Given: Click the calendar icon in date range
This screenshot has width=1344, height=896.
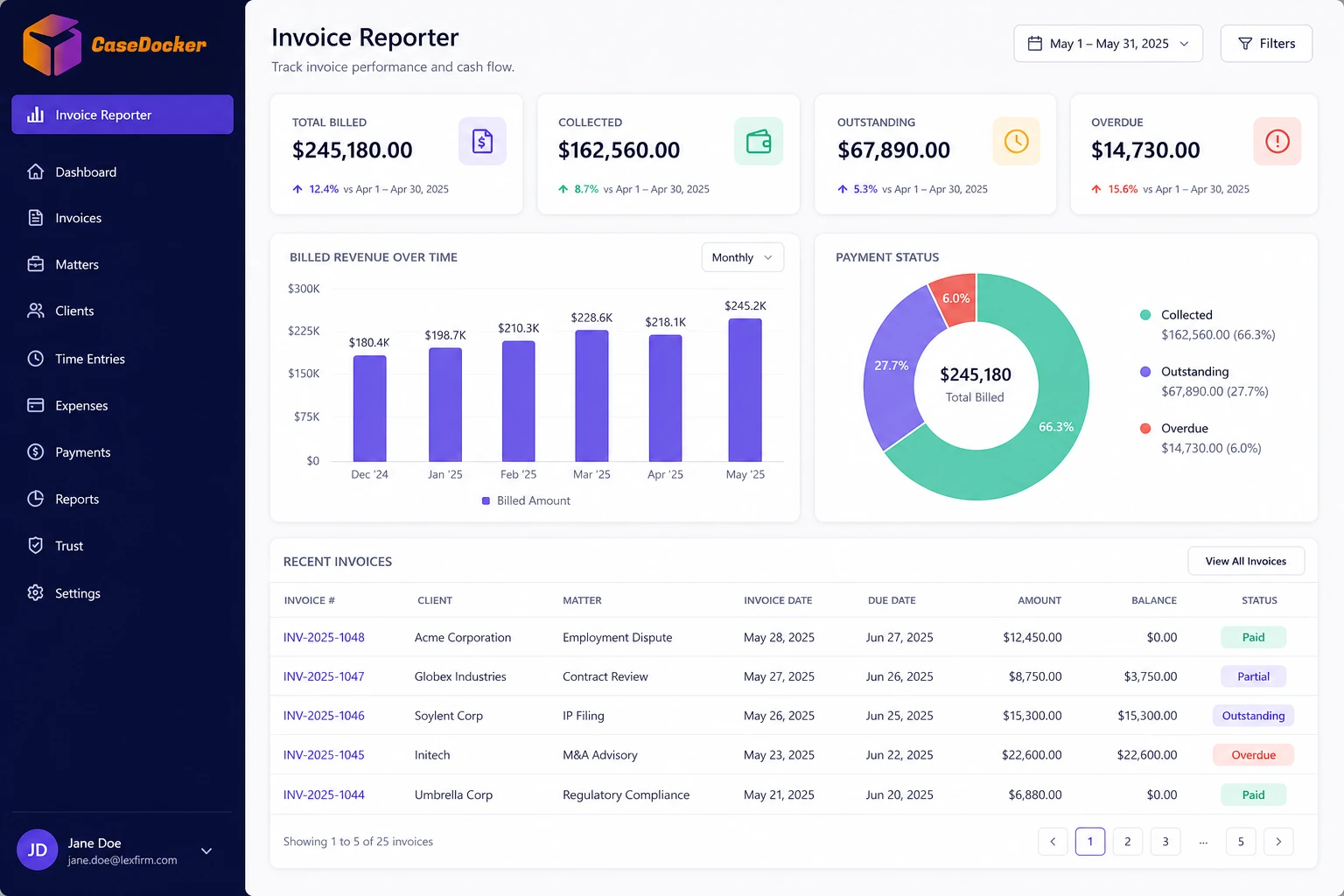Looking at the screenshot, I should [1034, 44].
